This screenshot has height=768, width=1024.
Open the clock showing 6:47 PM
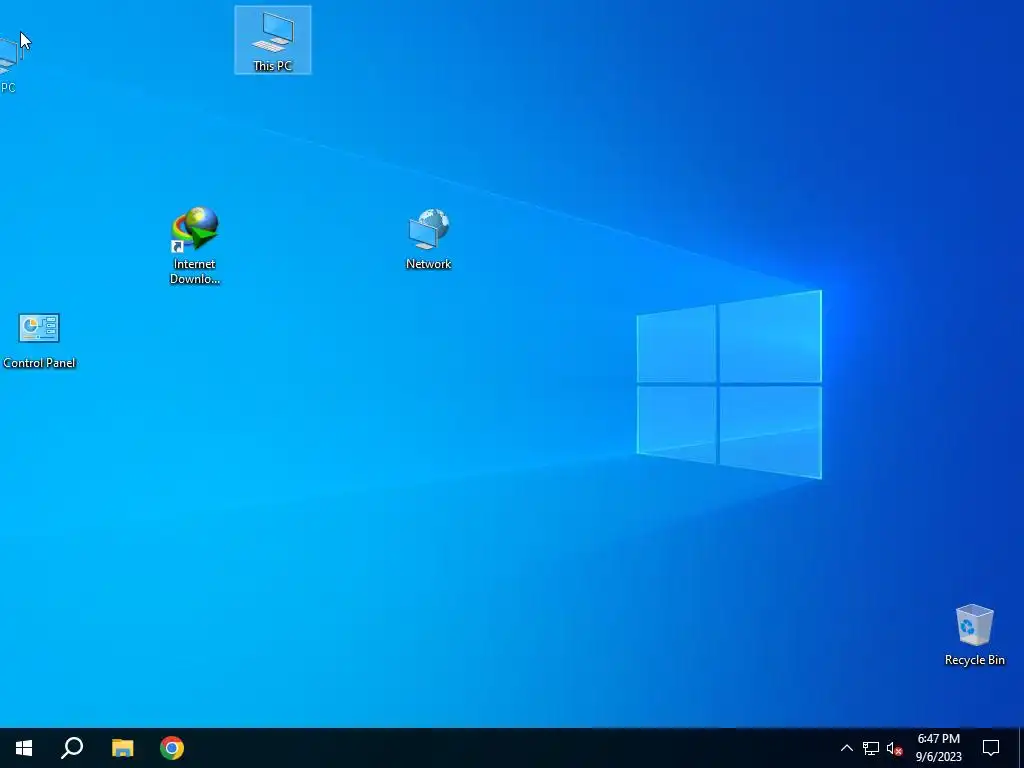coord(938,748)
